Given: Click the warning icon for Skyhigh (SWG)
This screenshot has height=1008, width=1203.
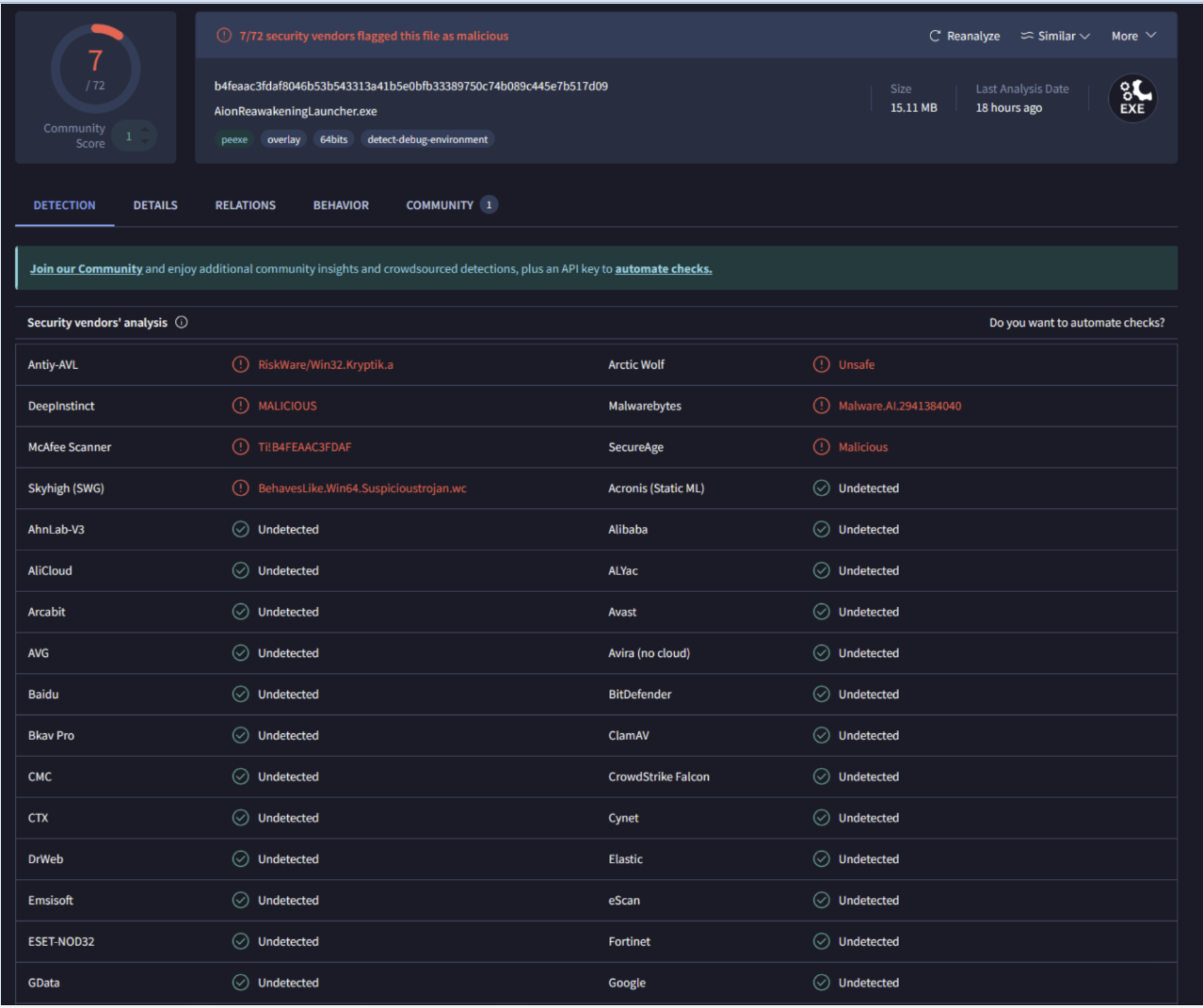Looking at the screenshot, I should click(x=241, y=488).
